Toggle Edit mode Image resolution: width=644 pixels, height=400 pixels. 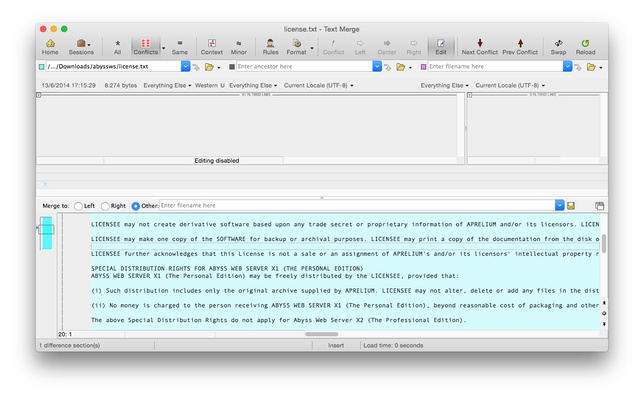(441, 47)
